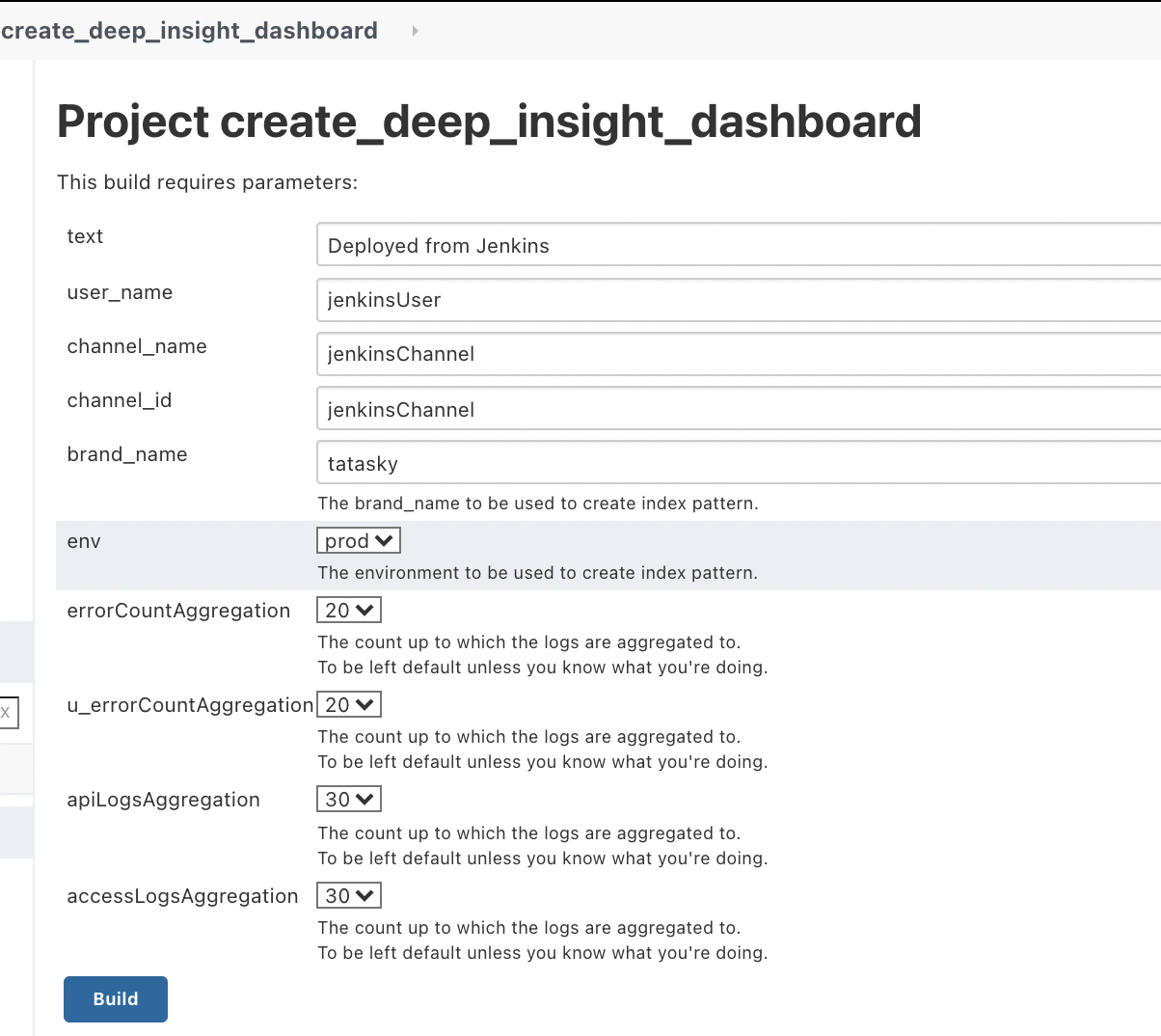This screenshot has width=1161, height=1036.
Task: Expand the accessLogsAggregation dropdown
Action: [349, 896]
